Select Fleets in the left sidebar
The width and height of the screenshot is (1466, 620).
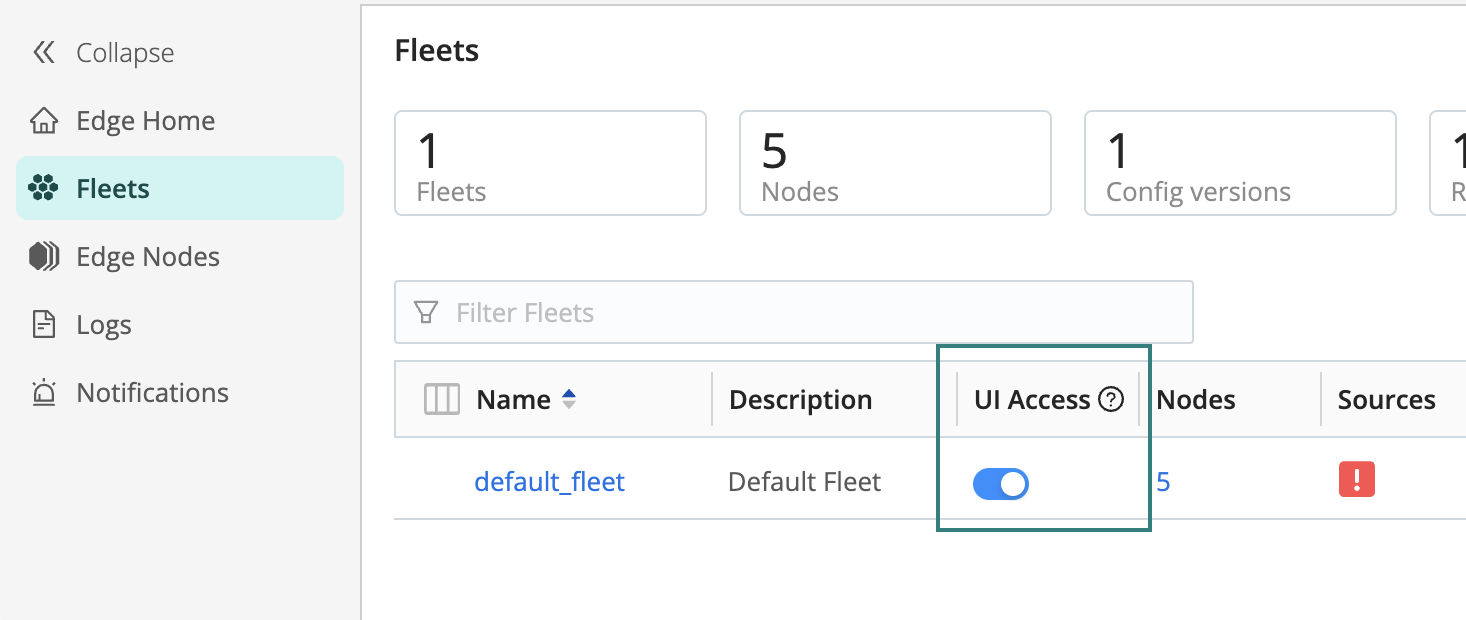pos(112,187)
